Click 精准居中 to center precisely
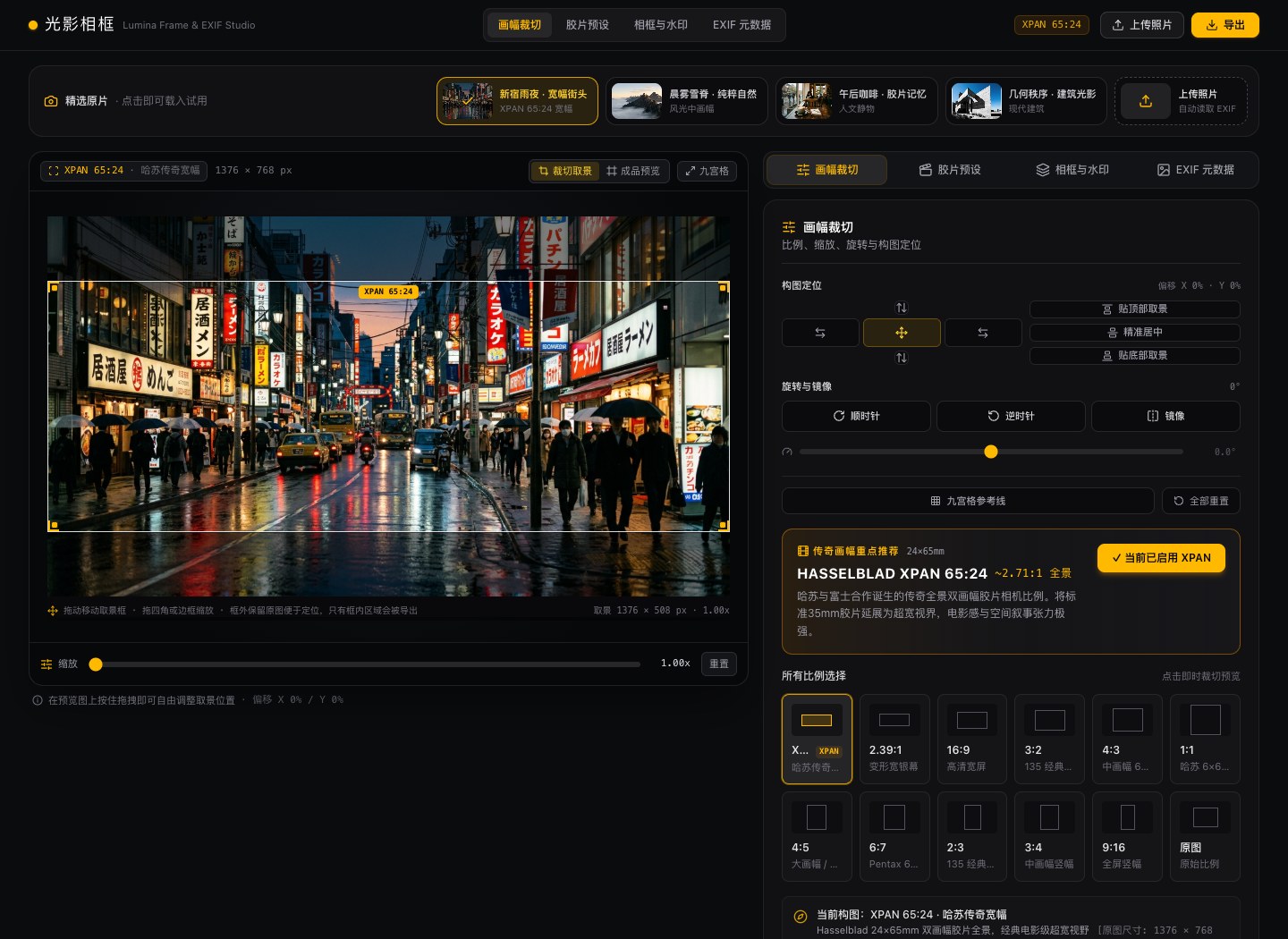 (1135, 332)
